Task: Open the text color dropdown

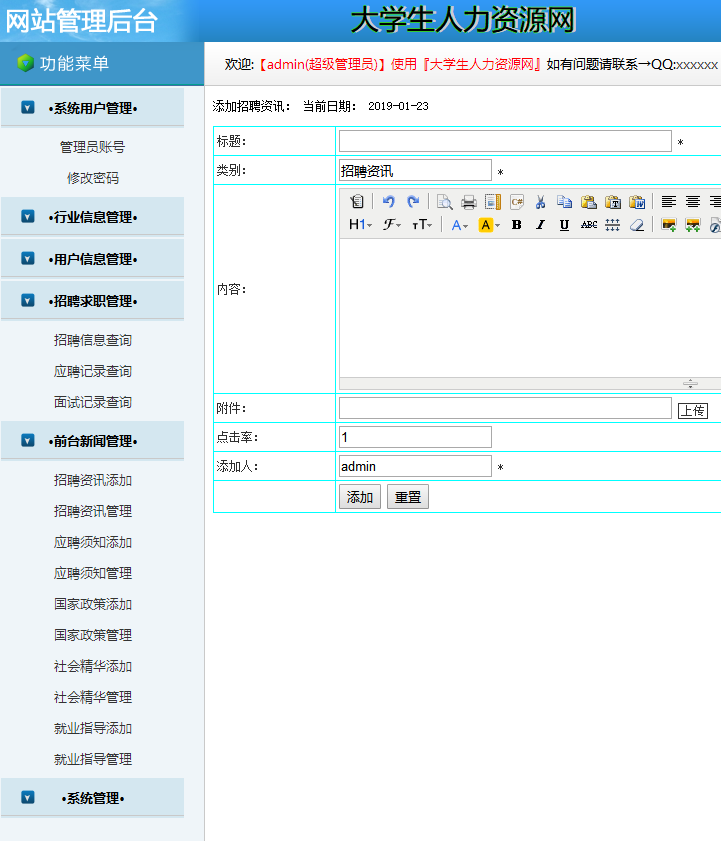Action: pos(460,225)
